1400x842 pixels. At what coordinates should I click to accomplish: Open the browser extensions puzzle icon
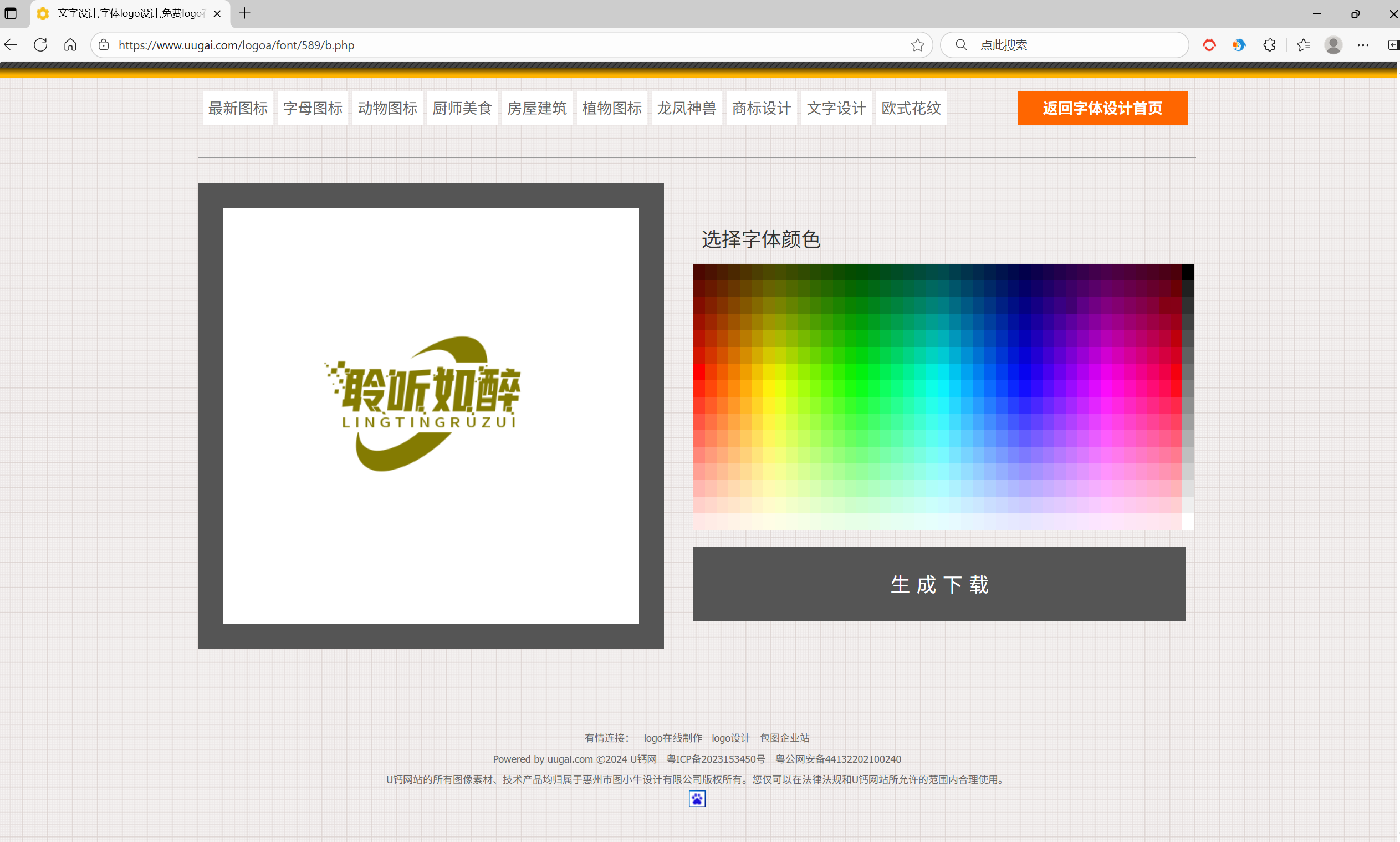(1270, 45)
